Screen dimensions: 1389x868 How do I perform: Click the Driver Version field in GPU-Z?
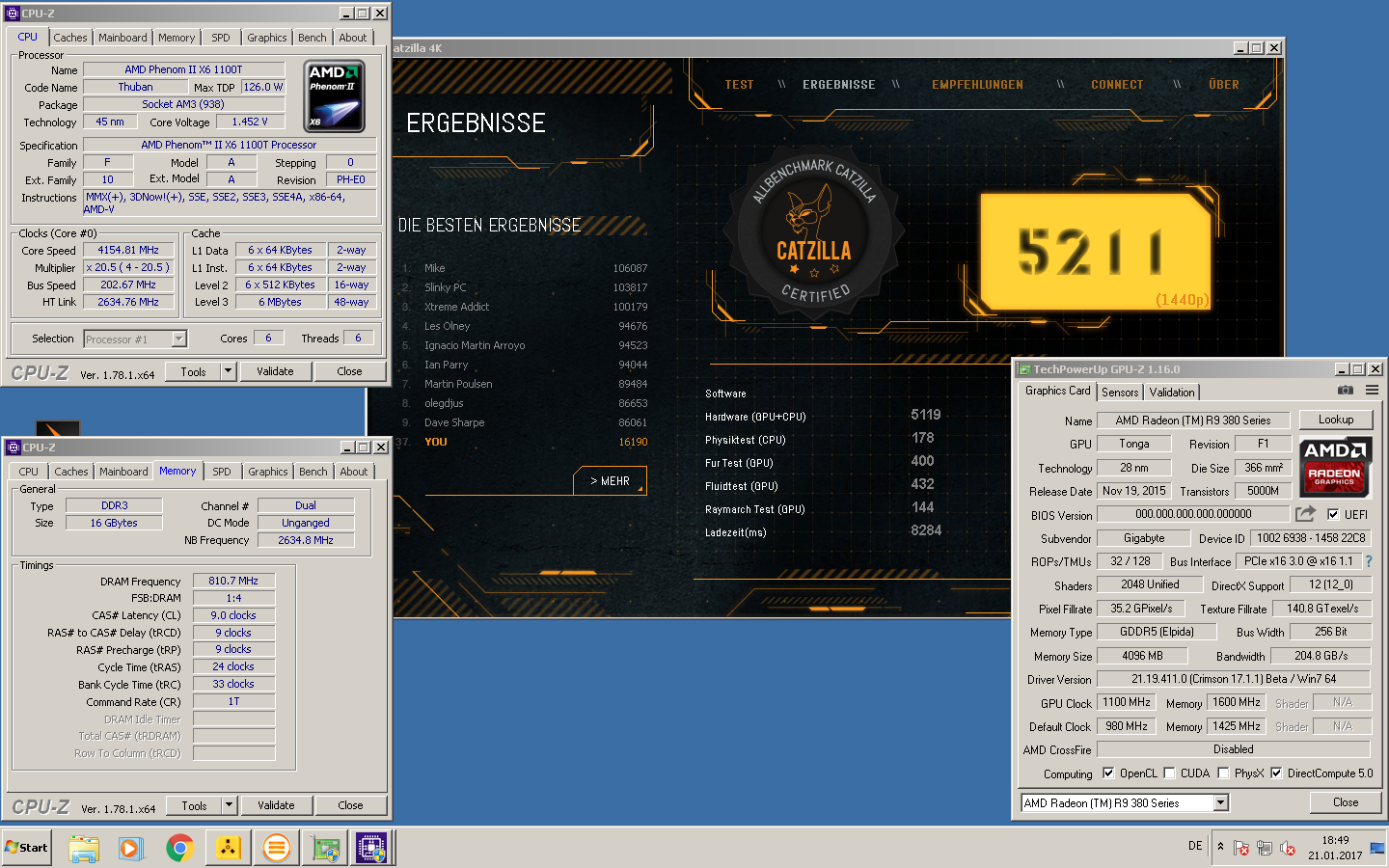coord(1234,679)
